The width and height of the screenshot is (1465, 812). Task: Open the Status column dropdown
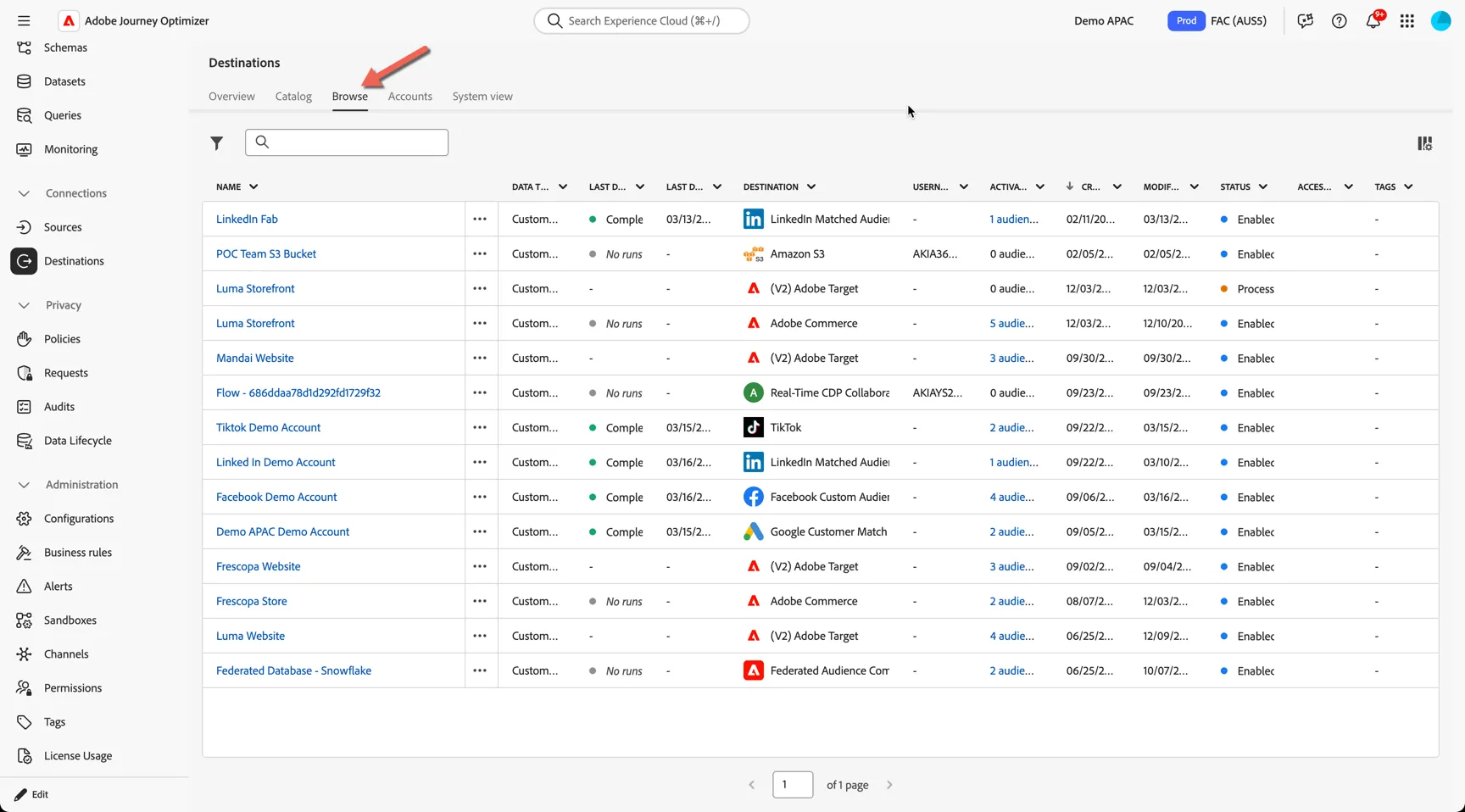(1263, 186)
